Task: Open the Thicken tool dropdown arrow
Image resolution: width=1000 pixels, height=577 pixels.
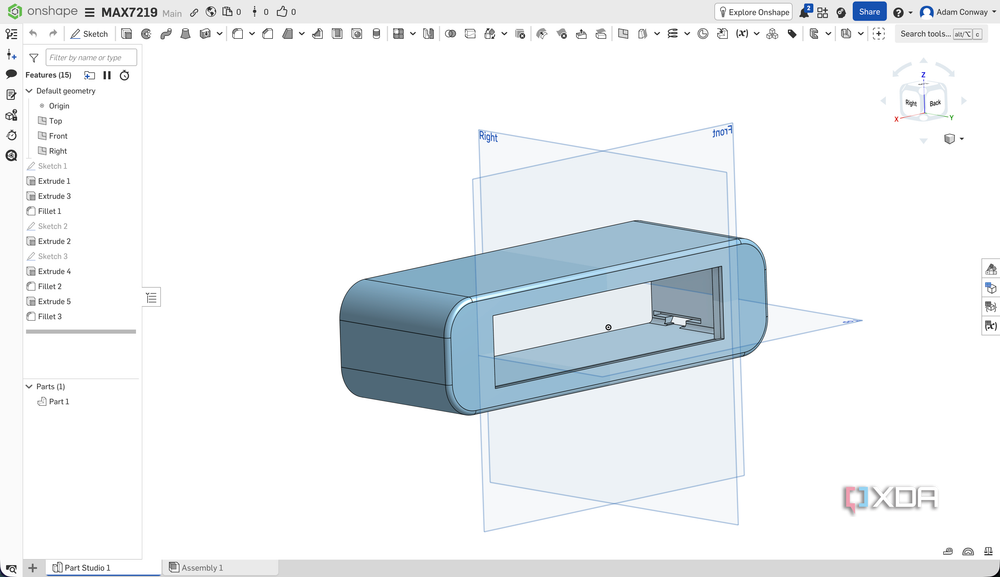Action: (x=219, y=34)
